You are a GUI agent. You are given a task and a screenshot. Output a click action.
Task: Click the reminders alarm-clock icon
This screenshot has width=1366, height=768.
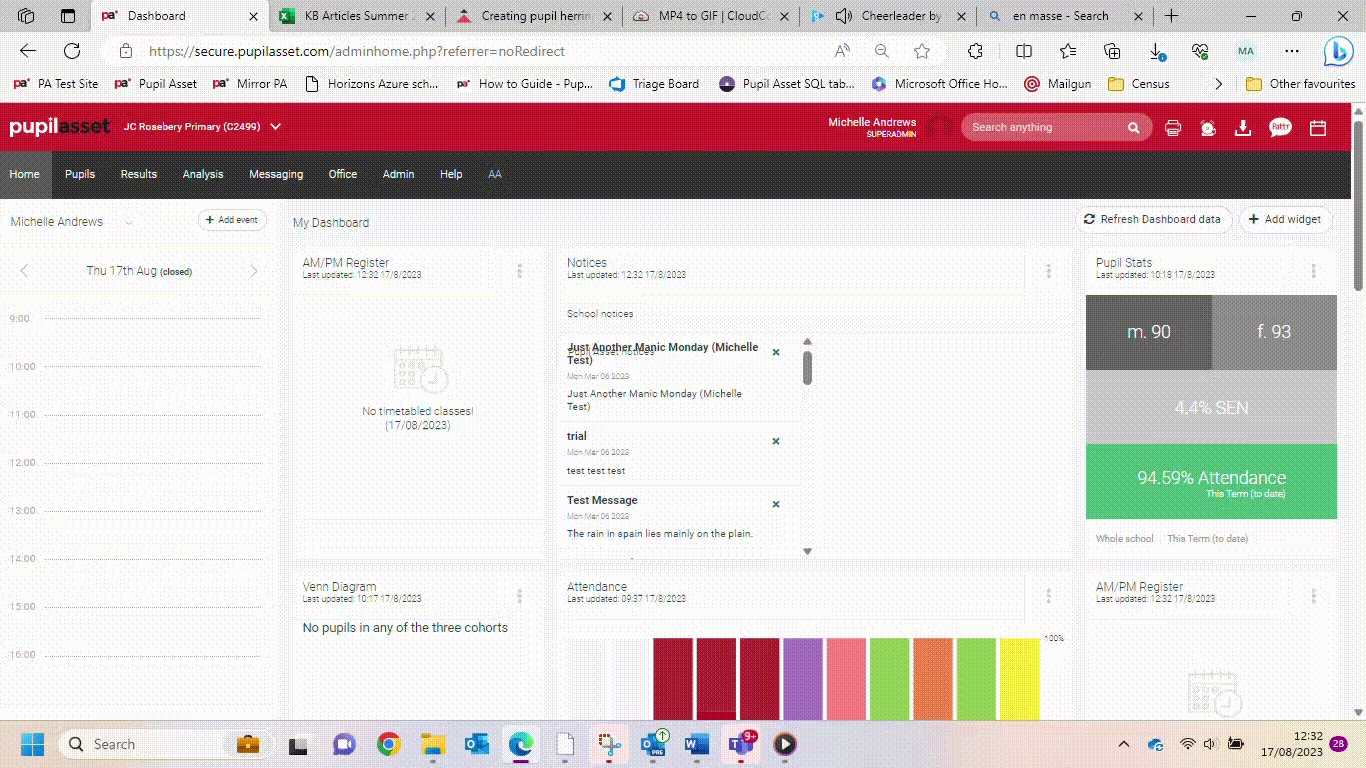point(1208,128)
